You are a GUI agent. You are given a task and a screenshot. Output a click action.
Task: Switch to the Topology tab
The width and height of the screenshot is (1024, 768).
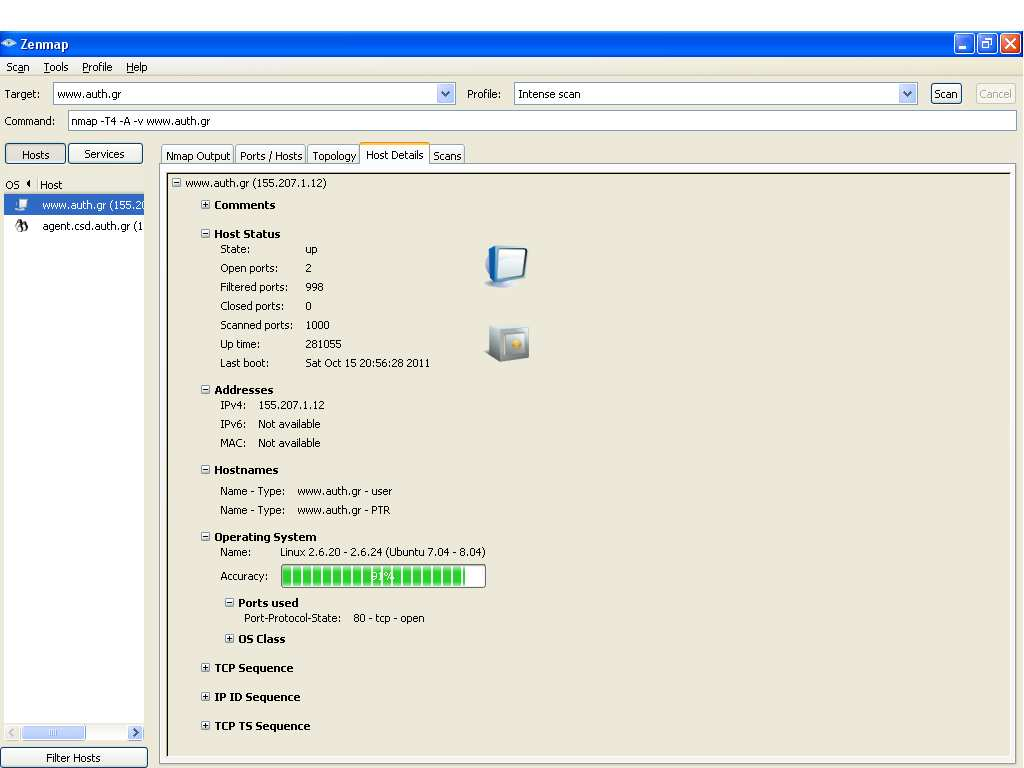[334, 155]
